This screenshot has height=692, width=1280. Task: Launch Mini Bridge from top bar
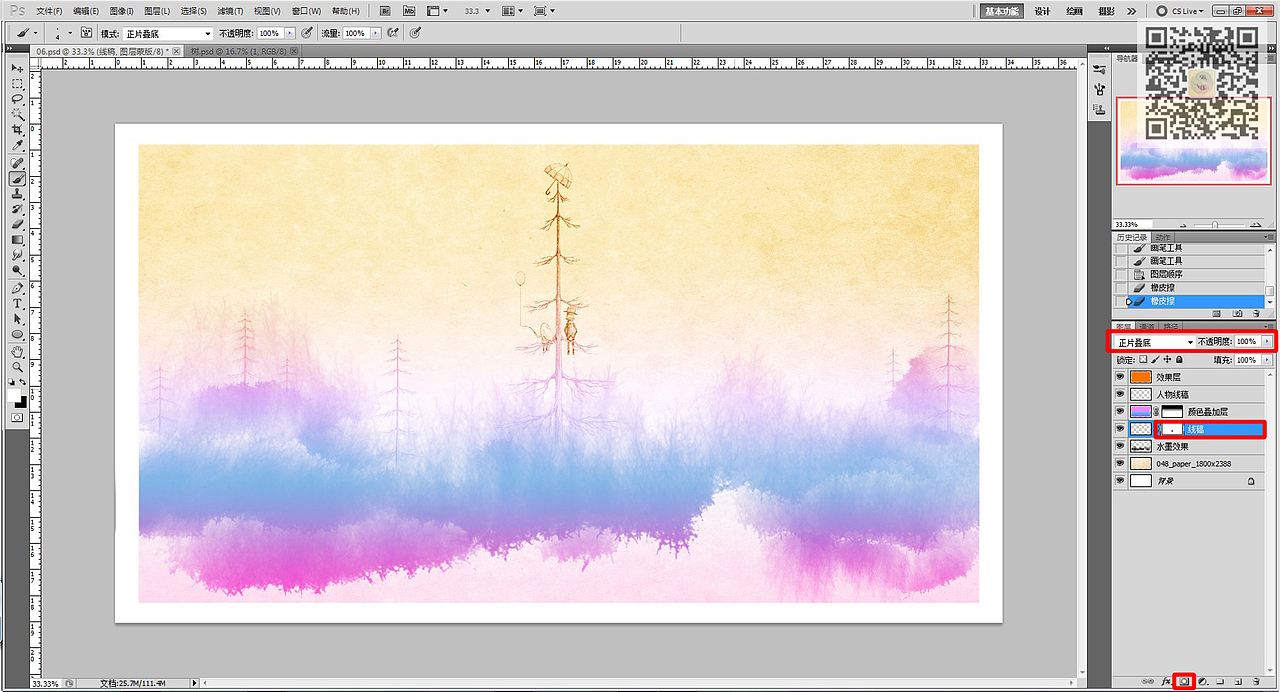(x=409, y=10)
